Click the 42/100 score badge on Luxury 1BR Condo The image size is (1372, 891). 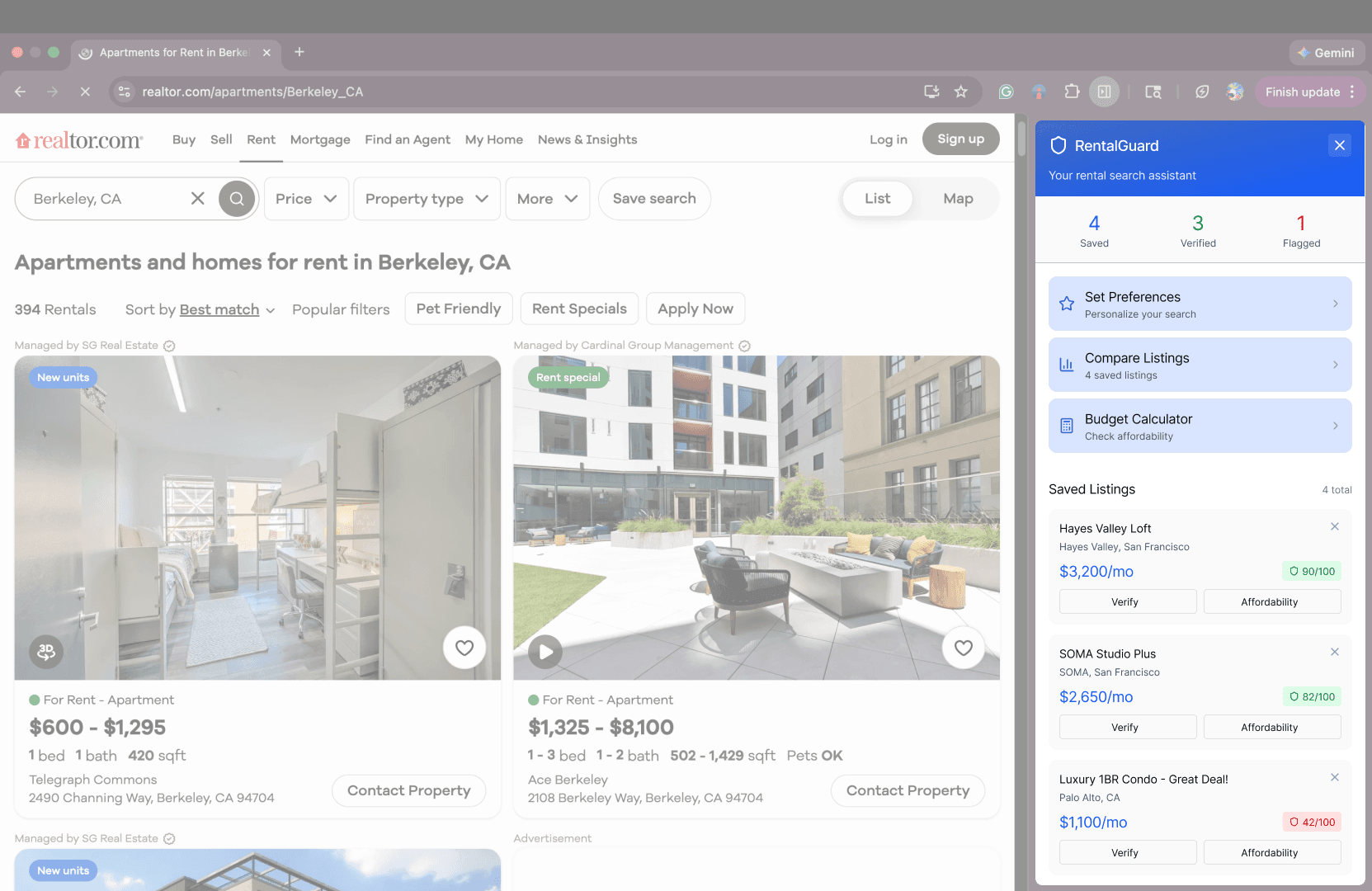[x=1312, y=822]
